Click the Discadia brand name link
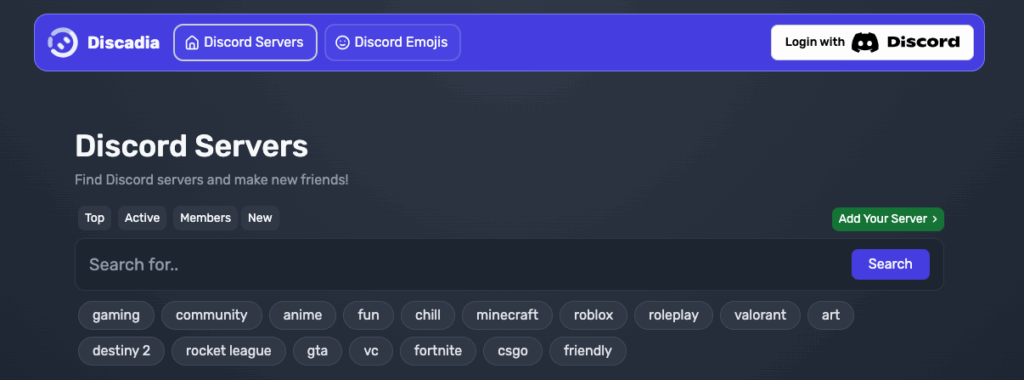 123,43
